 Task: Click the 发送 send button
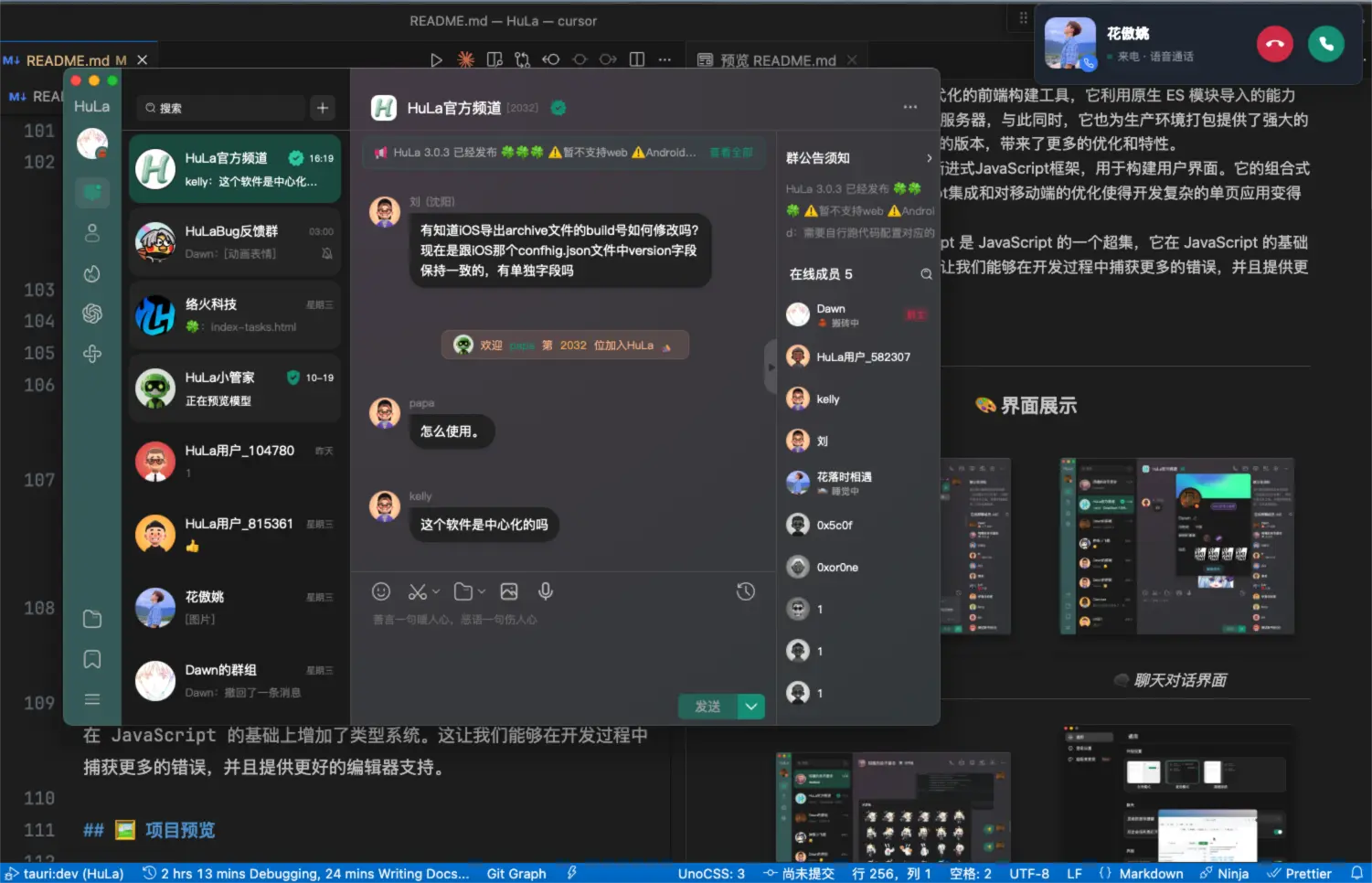pyautogui.click(x=706, y=706)
